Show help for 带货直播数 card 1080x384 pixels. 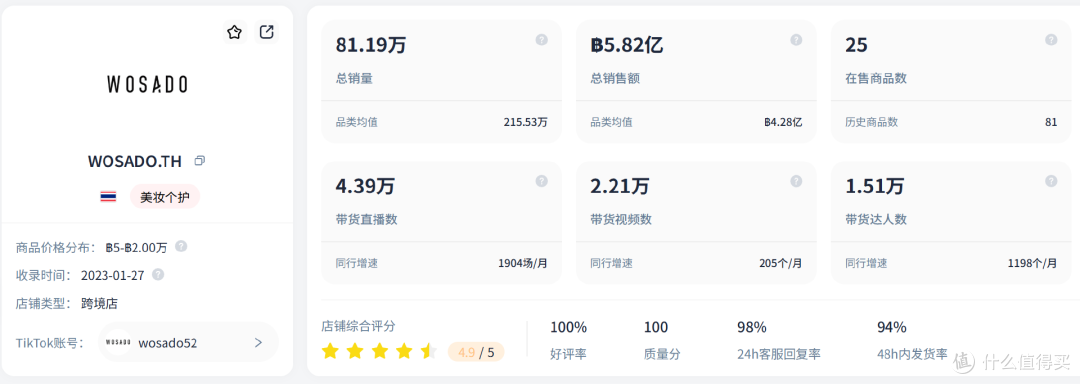(541, 181)
